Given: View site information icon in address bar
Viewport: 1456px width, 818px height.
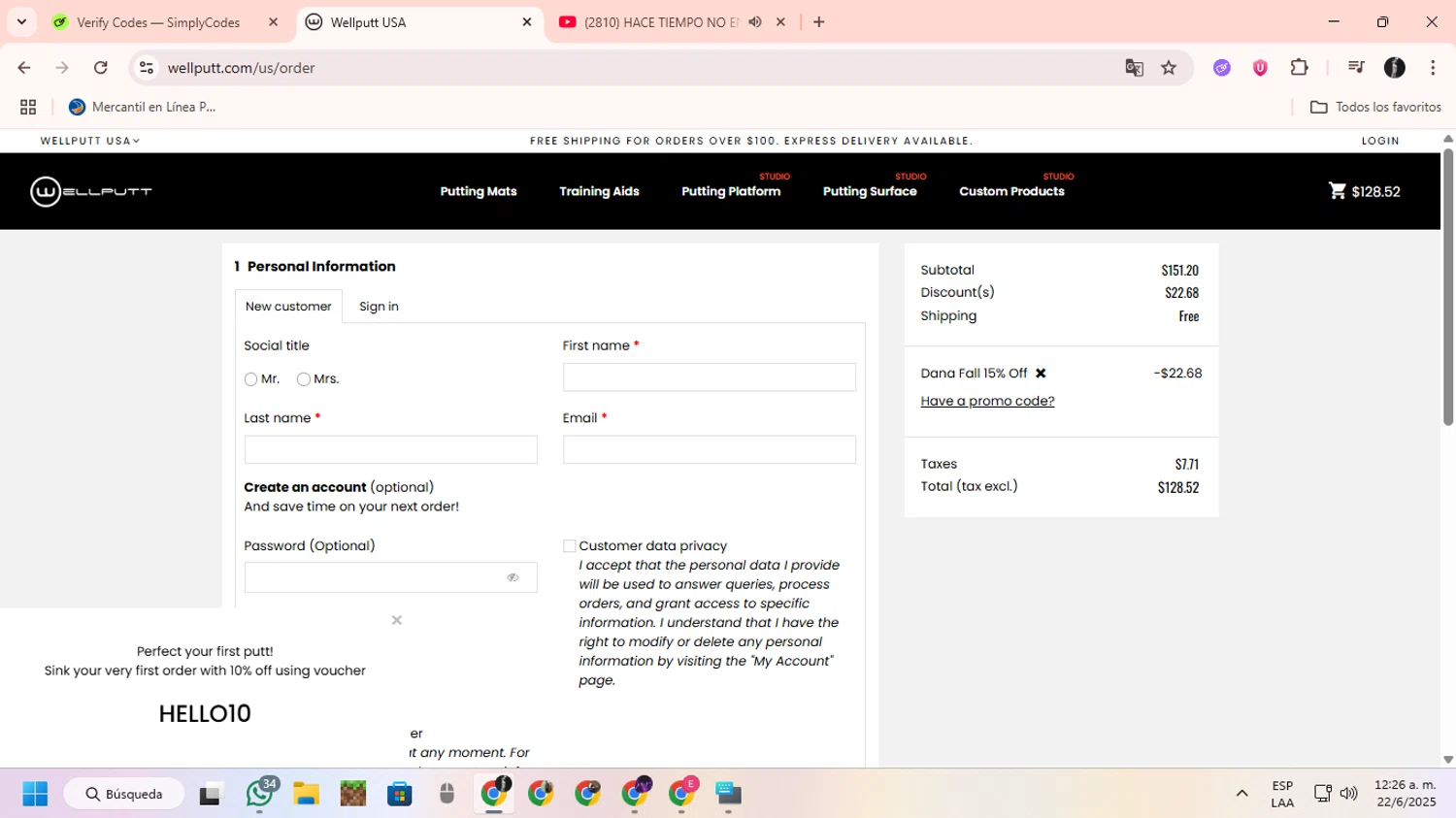Looking at the screenshot, I should [147, 68].
